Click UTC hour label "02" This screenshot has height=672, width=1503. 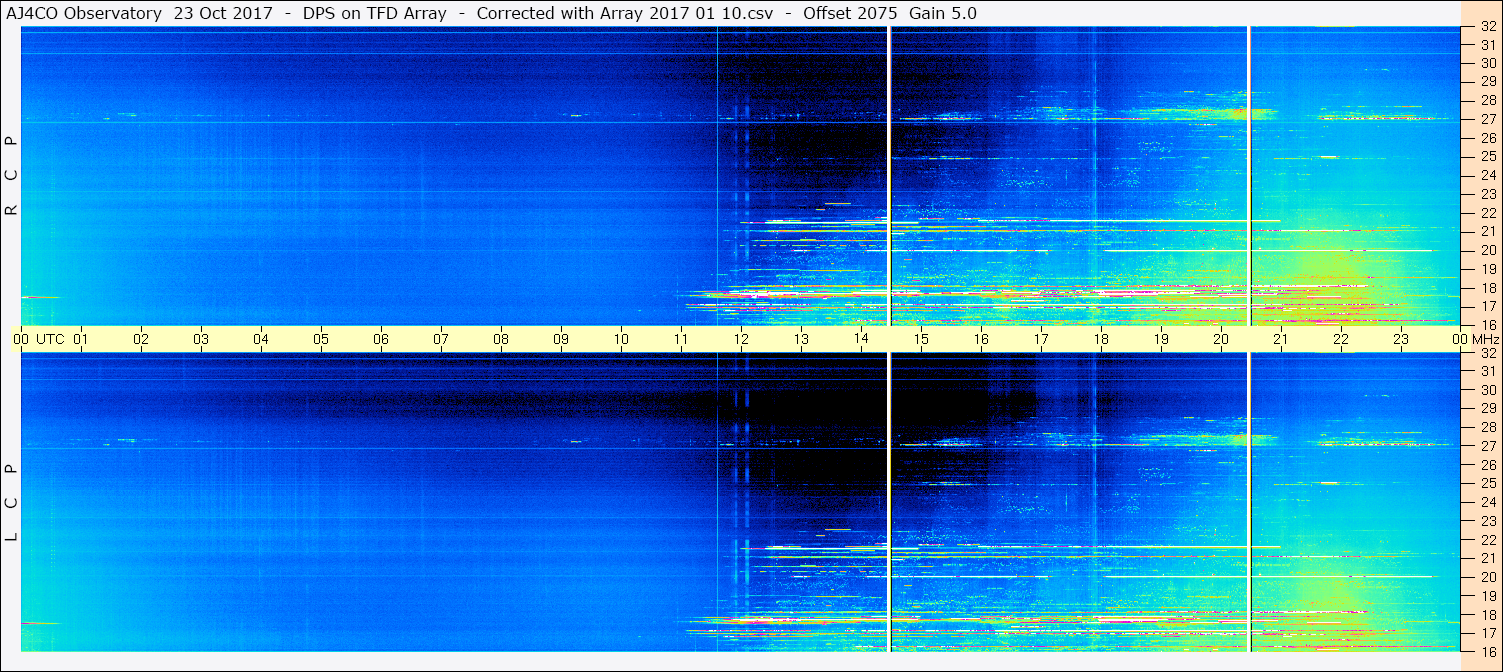(141, 339)
